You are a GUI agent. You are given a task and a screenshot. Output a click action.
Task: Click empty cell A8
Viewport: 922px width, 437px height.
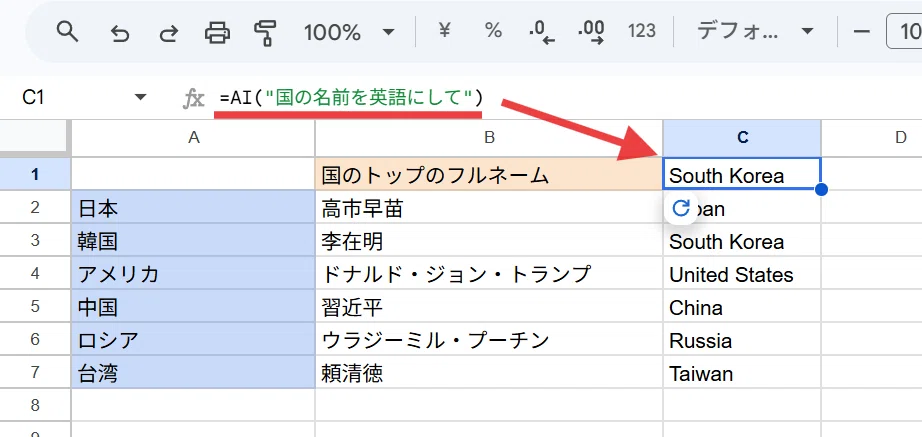193,405
